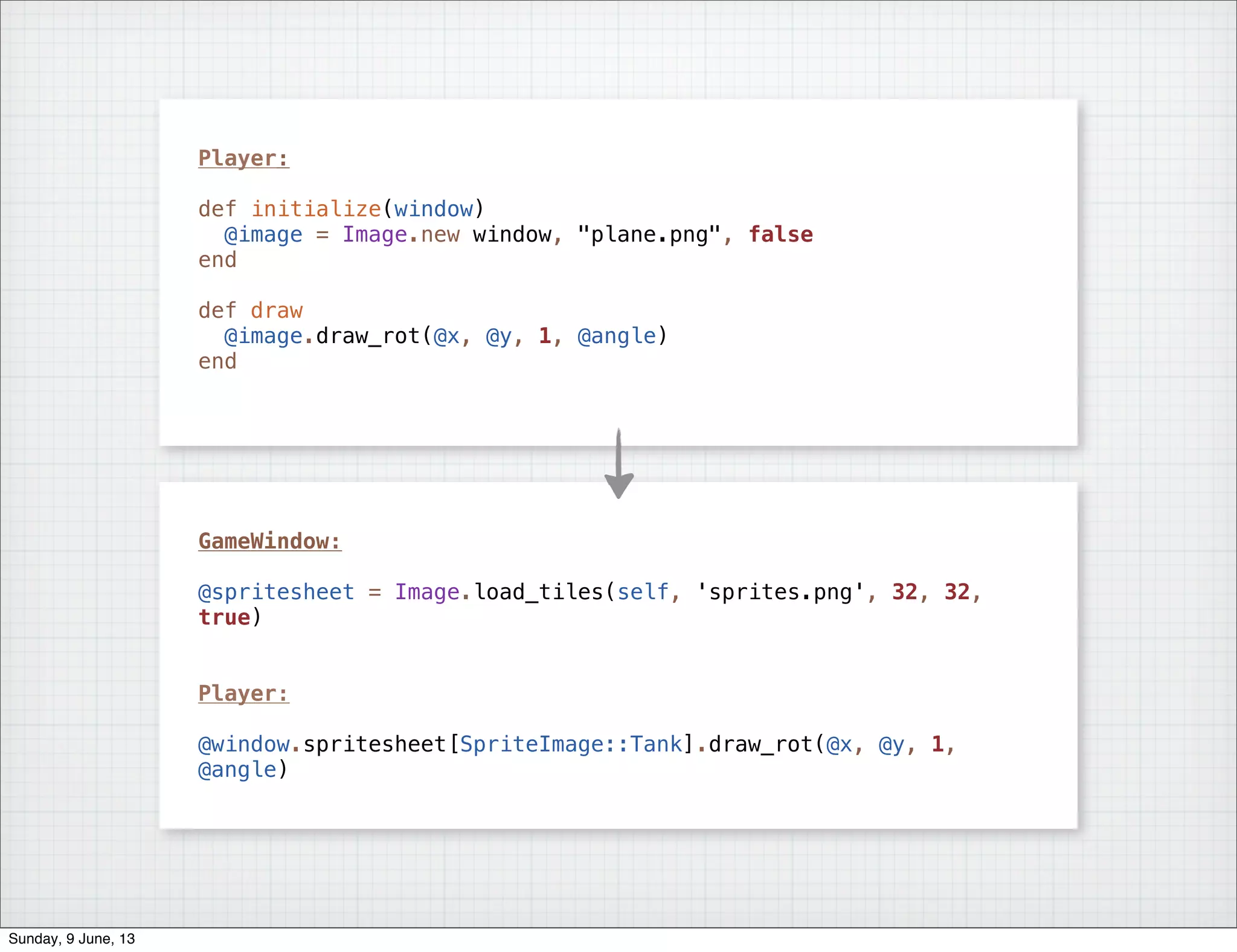Click the @angle text on last line
Screen dimensions: 1237x952
[x=237, y=770]
